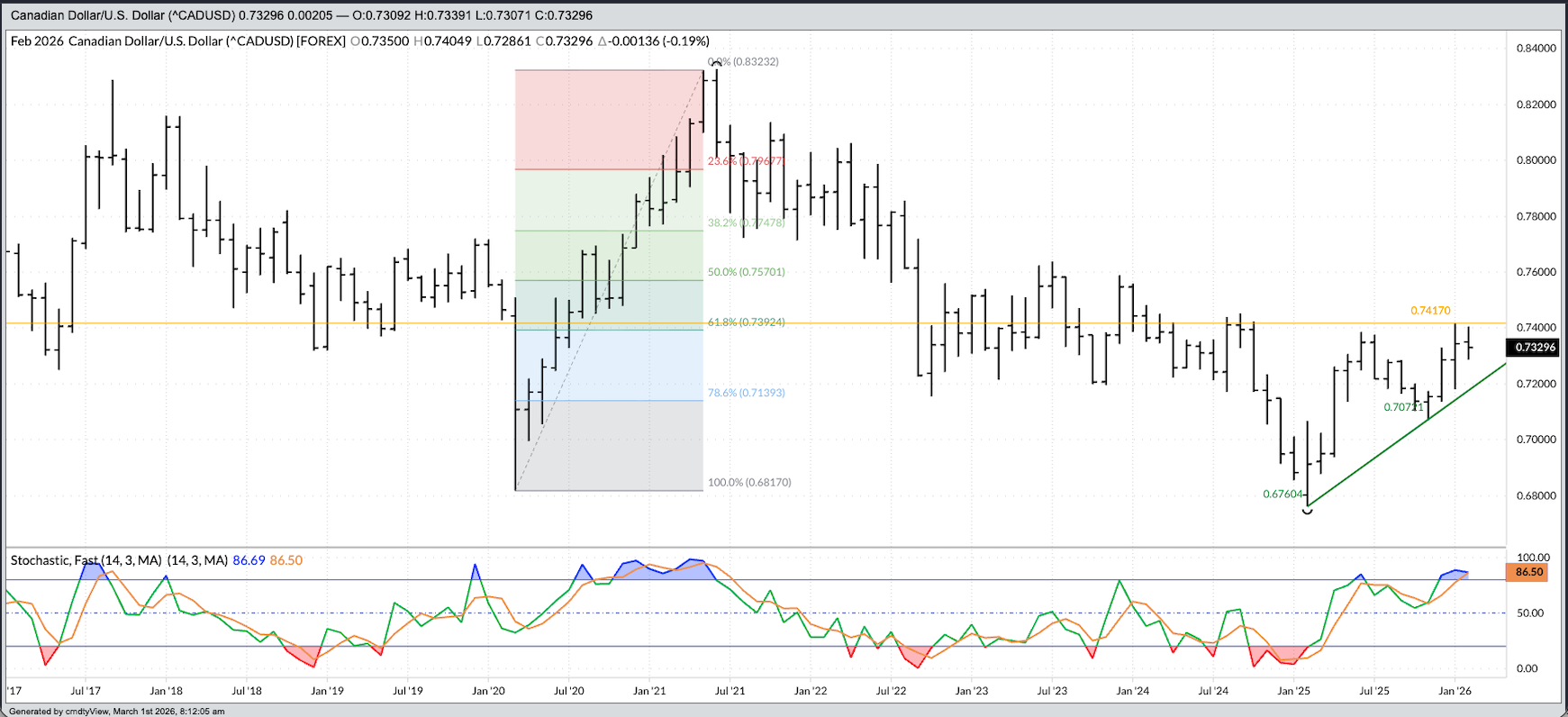
Task: Click the green 0.67604 low price label
Action: [1282, 494]
